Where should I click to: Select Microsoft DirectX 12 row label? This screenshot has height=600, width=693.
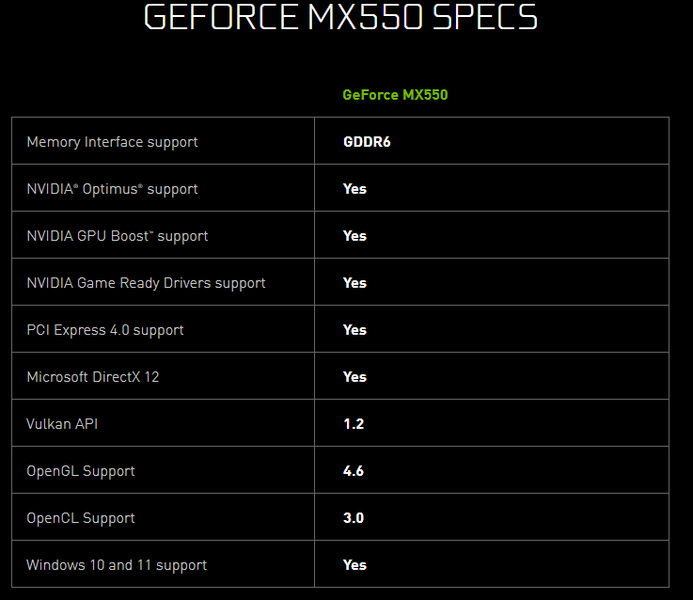point(93,377)
